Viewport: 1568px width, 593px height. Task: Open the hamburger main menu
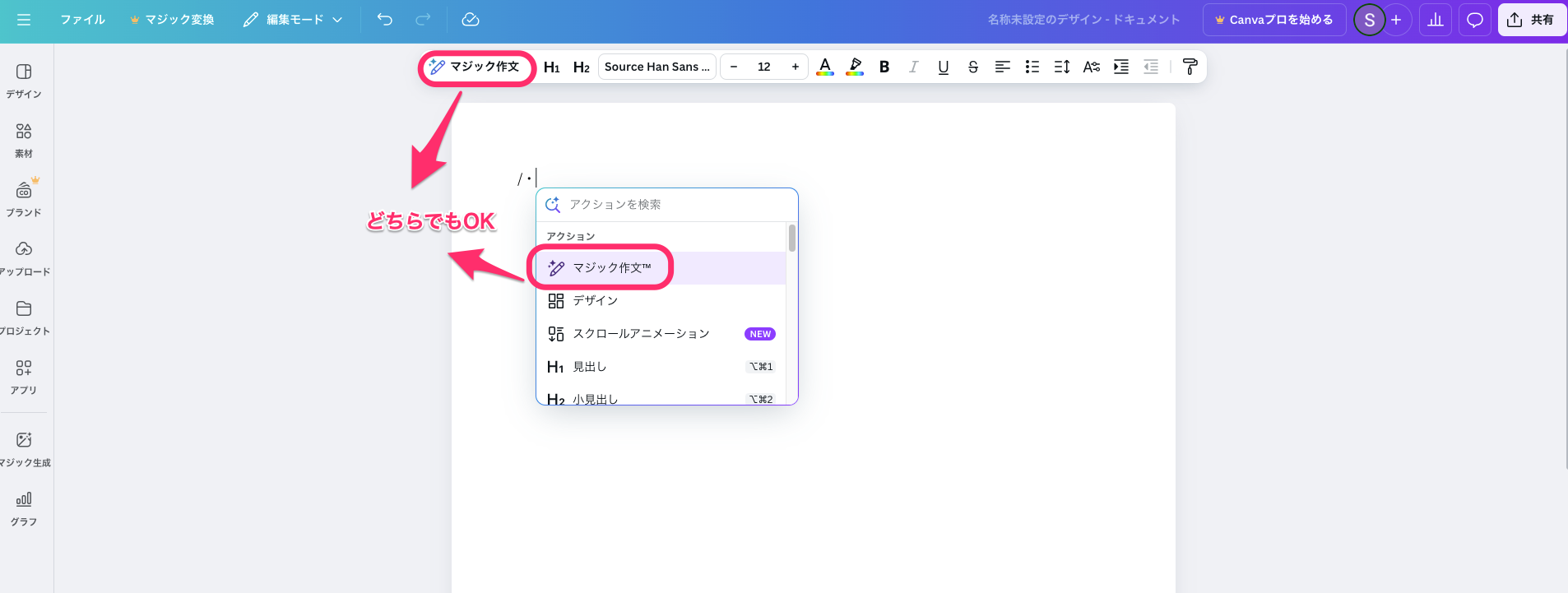pos(24,20)
